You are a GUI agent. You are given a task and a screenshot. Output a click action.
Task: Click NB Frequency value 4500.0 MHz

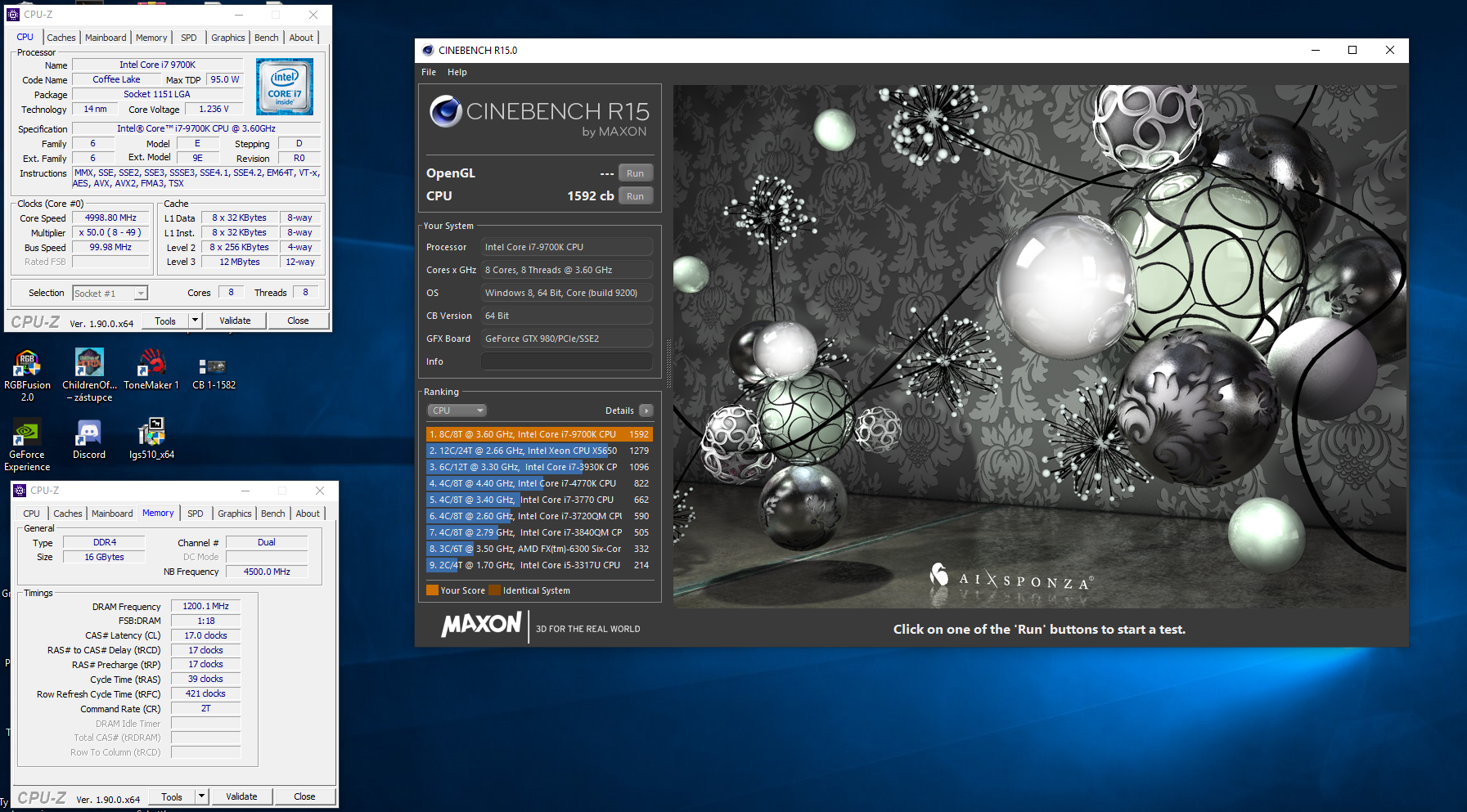click(267, 572)
